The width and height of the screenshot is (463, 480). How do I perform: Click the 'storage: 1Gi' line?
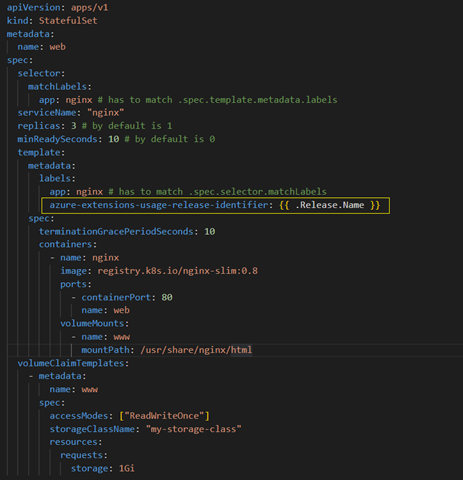pos(103,468)
